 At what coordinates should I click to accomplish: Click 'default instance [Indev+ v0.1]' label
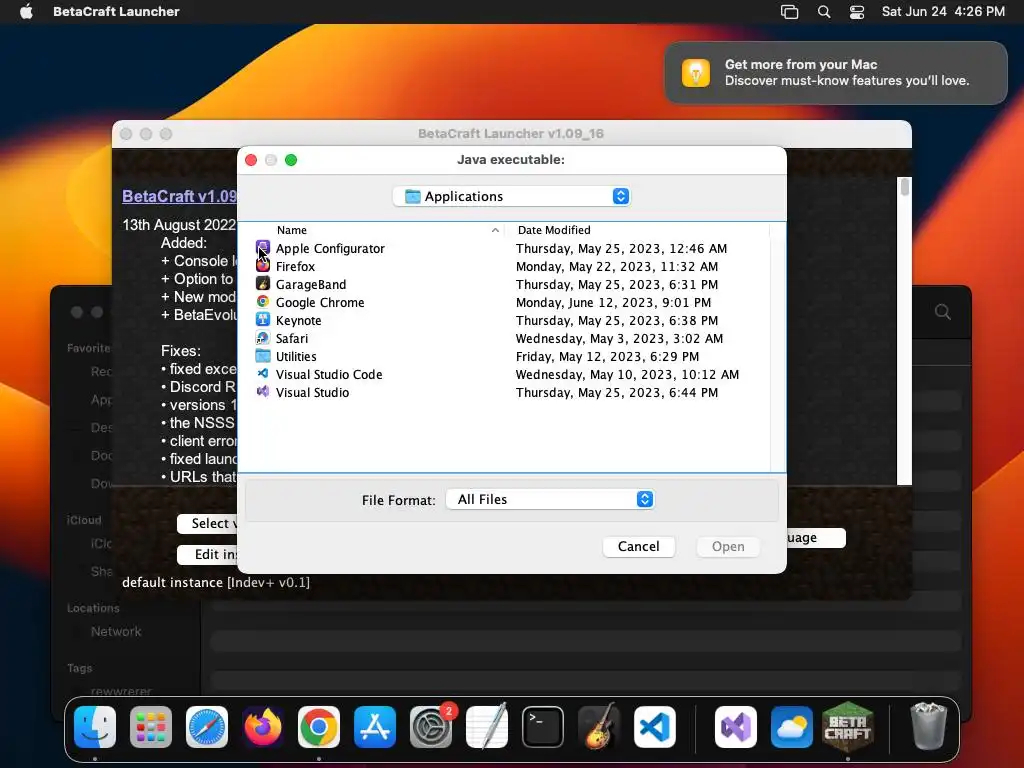[216, 582]
